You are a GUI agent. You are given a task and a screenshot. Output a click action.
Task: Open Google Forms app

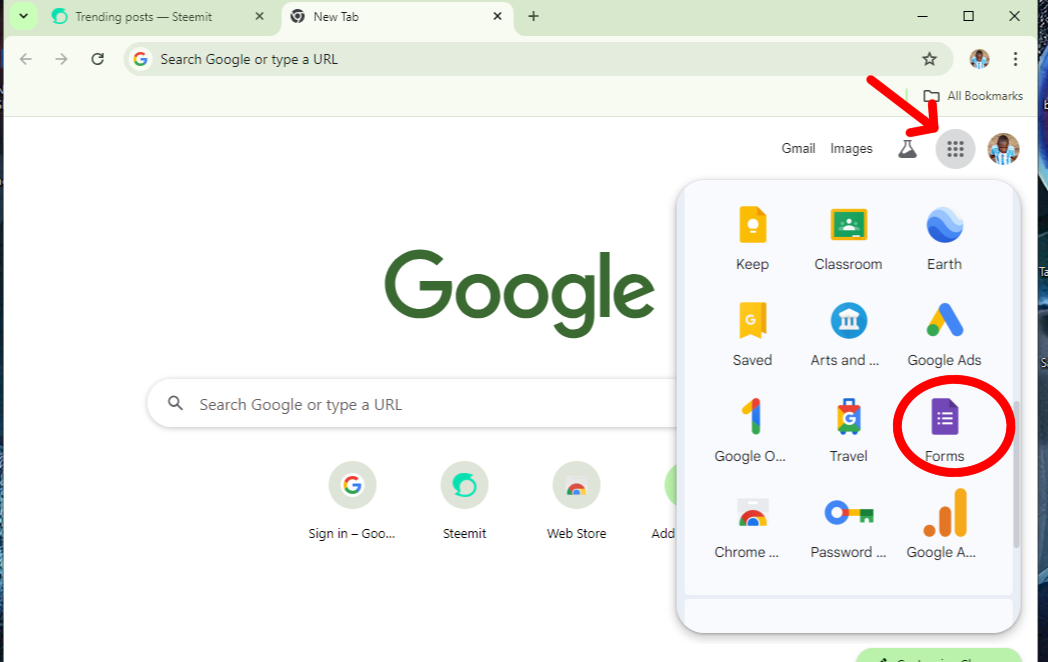click(x=944, y=430)
